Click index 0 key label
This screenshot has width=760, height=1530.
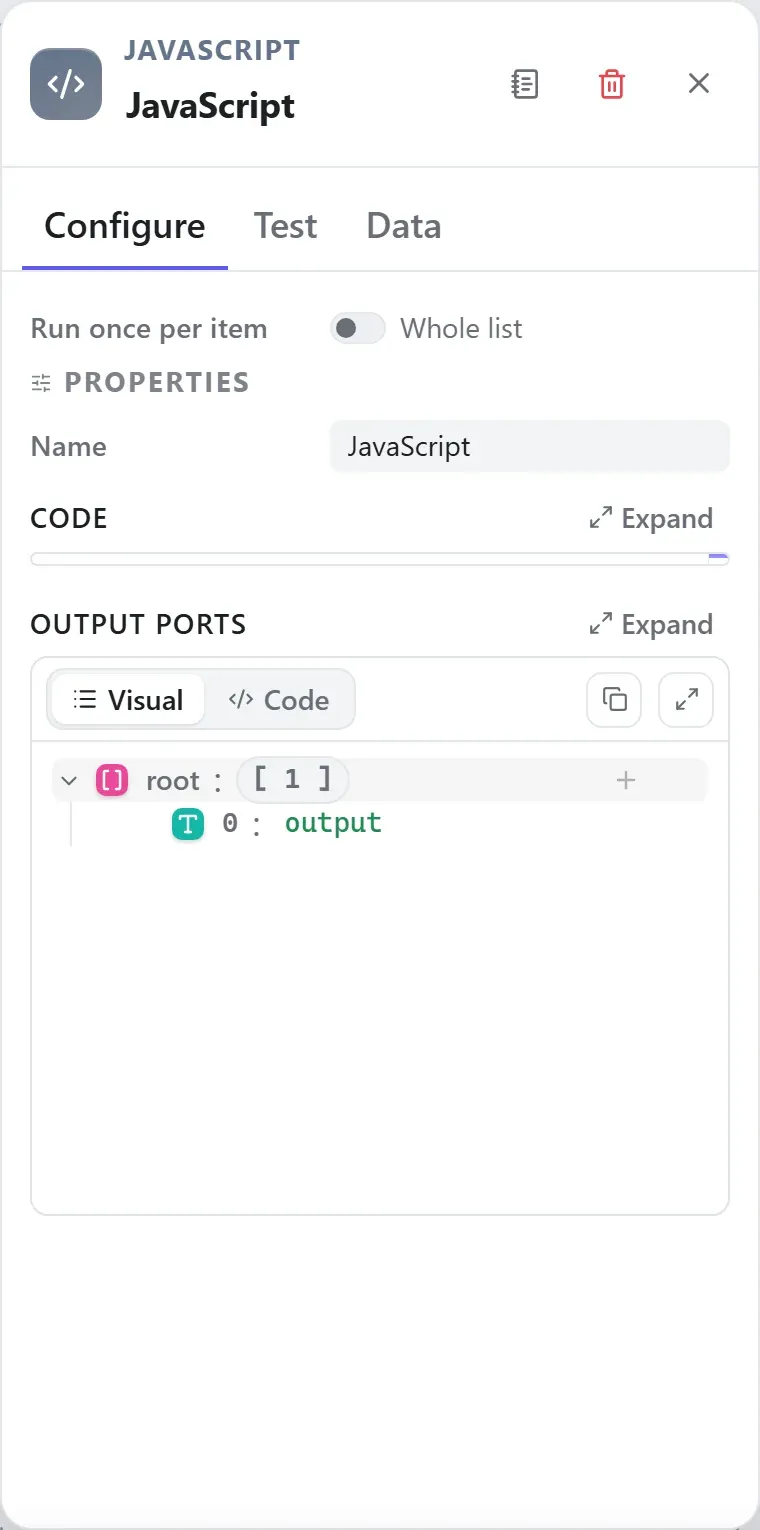[x=230, y=824]
